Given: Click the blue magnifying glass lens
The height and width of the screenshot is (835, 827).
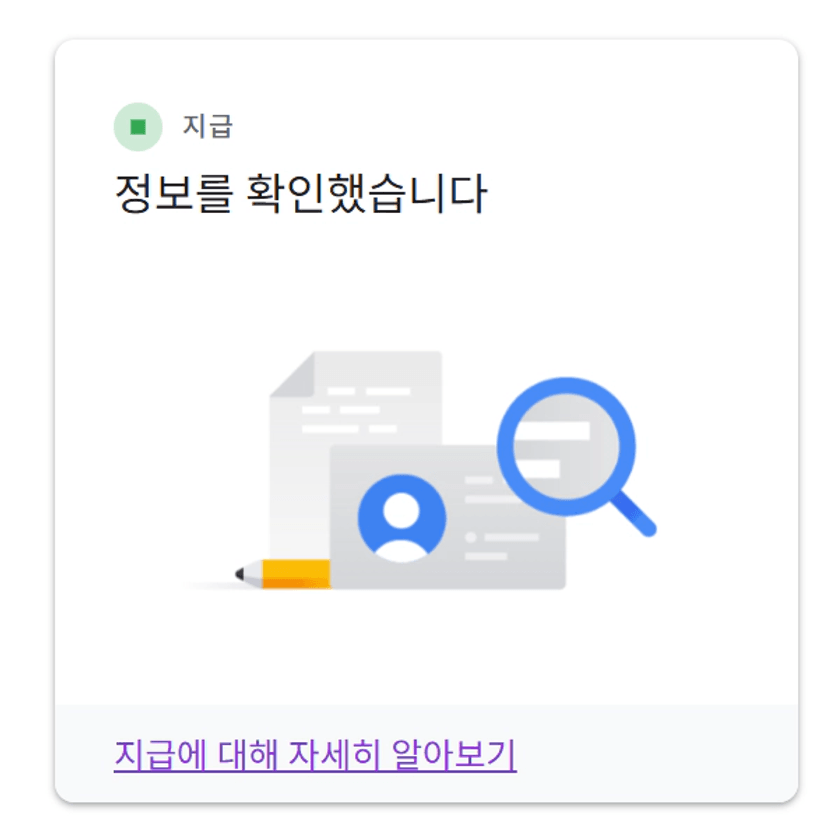Looking at the screenshot, I should [x=566, y=446].
